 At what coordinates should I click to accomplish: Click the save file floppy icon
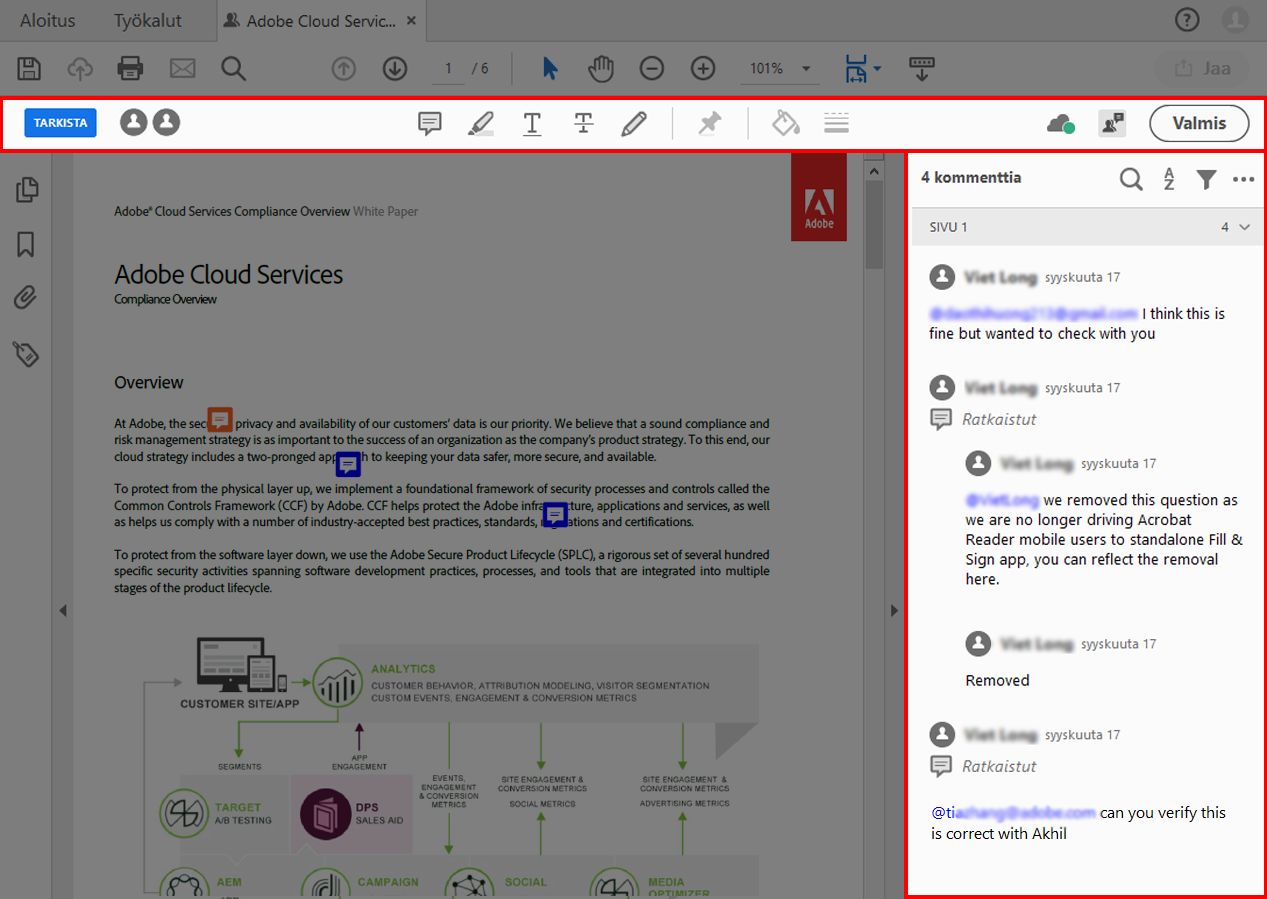pos(29,68)
